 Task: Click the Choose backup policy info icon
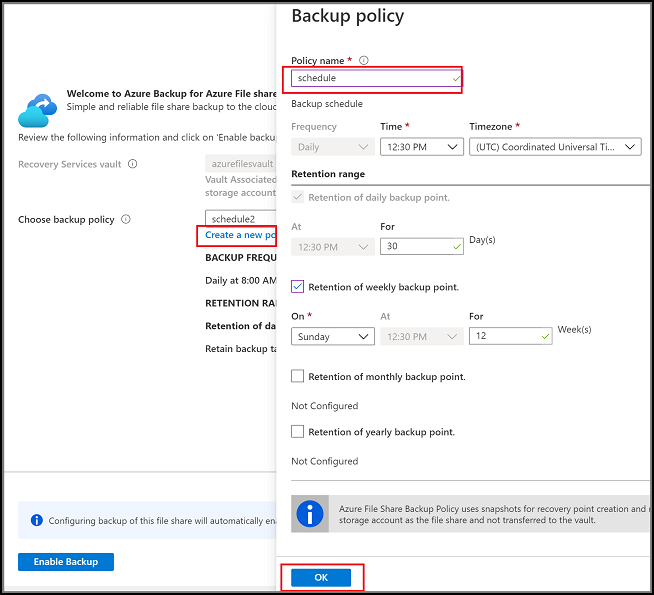(x=126, y=219)
